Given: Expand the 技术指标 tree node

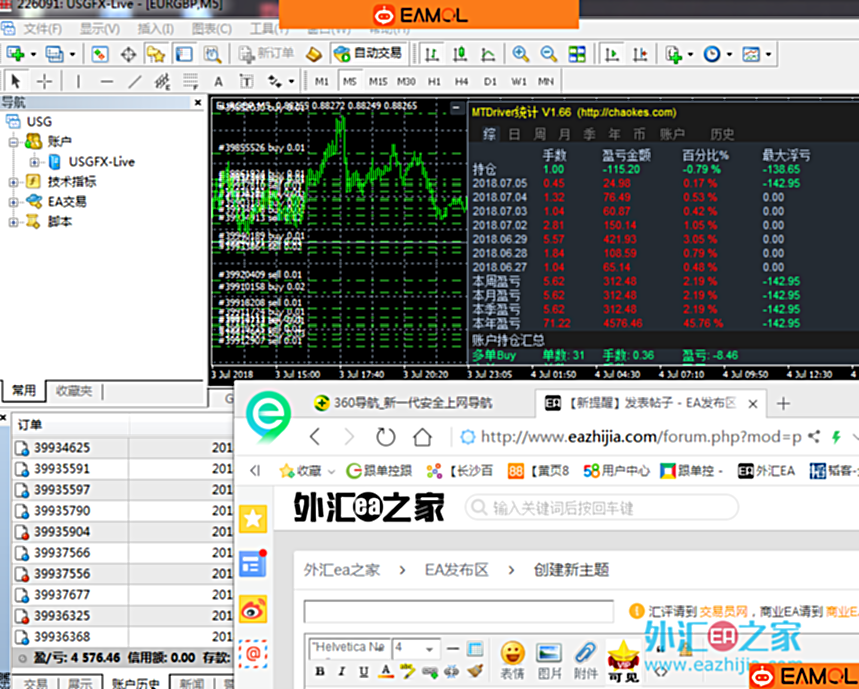Looking at the screenshot, I should [x=14, y=182].
